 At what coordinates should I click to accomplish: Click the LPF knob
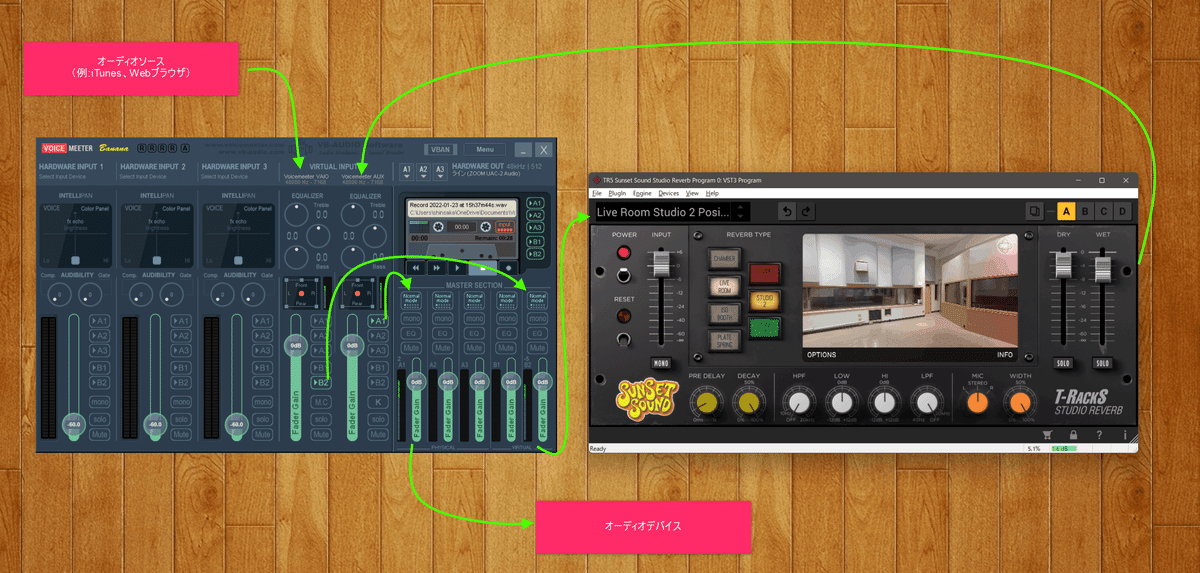point(927,403)
